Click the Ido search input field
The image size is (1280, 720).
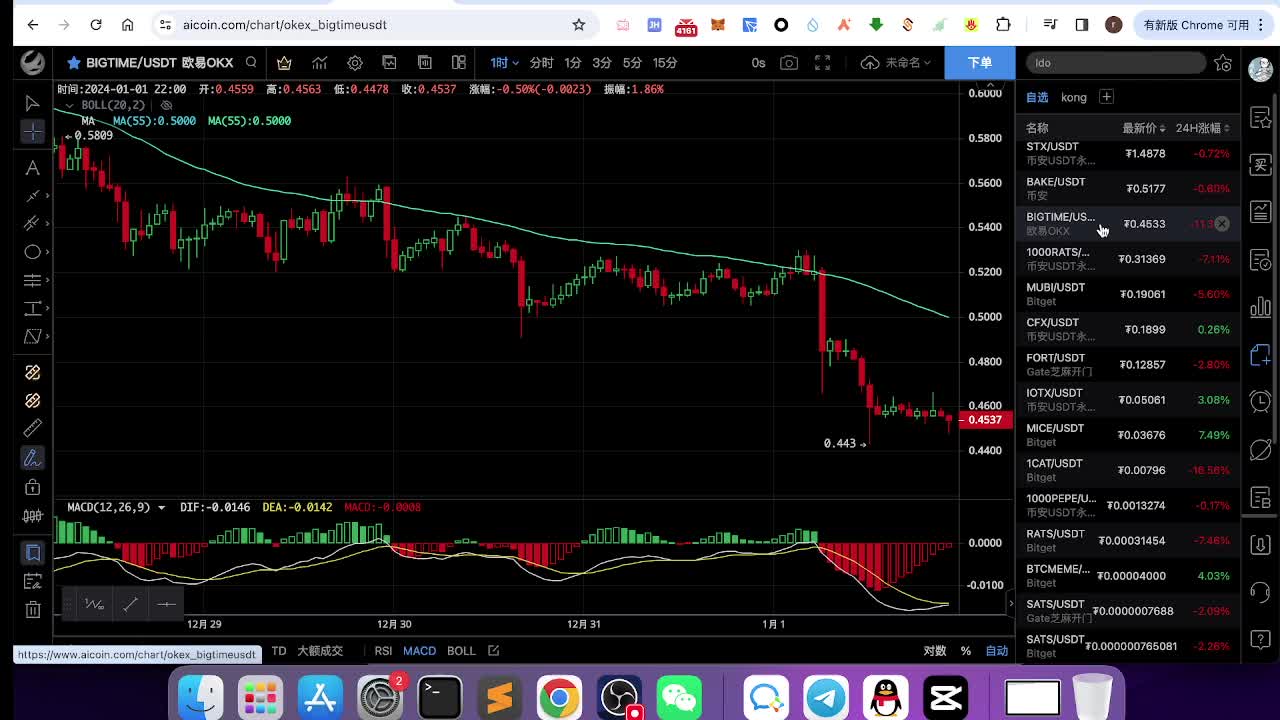point(1116,63)
